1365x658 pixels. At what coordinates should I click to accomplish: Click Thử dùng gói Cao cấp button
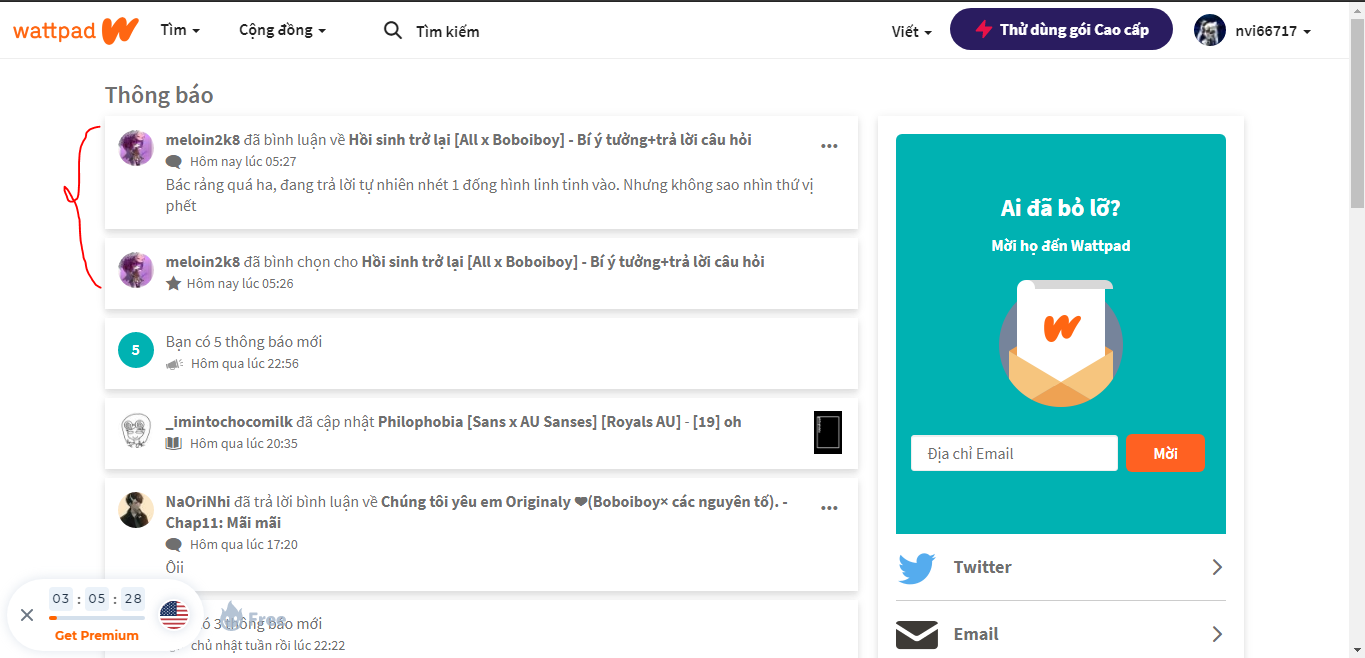pyautogui.click(x=1061, y=29)
